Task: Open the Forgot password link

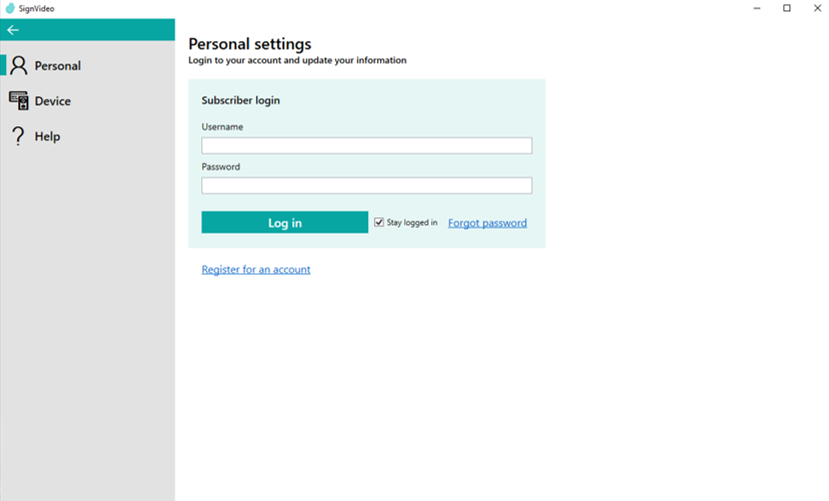Action: tap(487, 223)
